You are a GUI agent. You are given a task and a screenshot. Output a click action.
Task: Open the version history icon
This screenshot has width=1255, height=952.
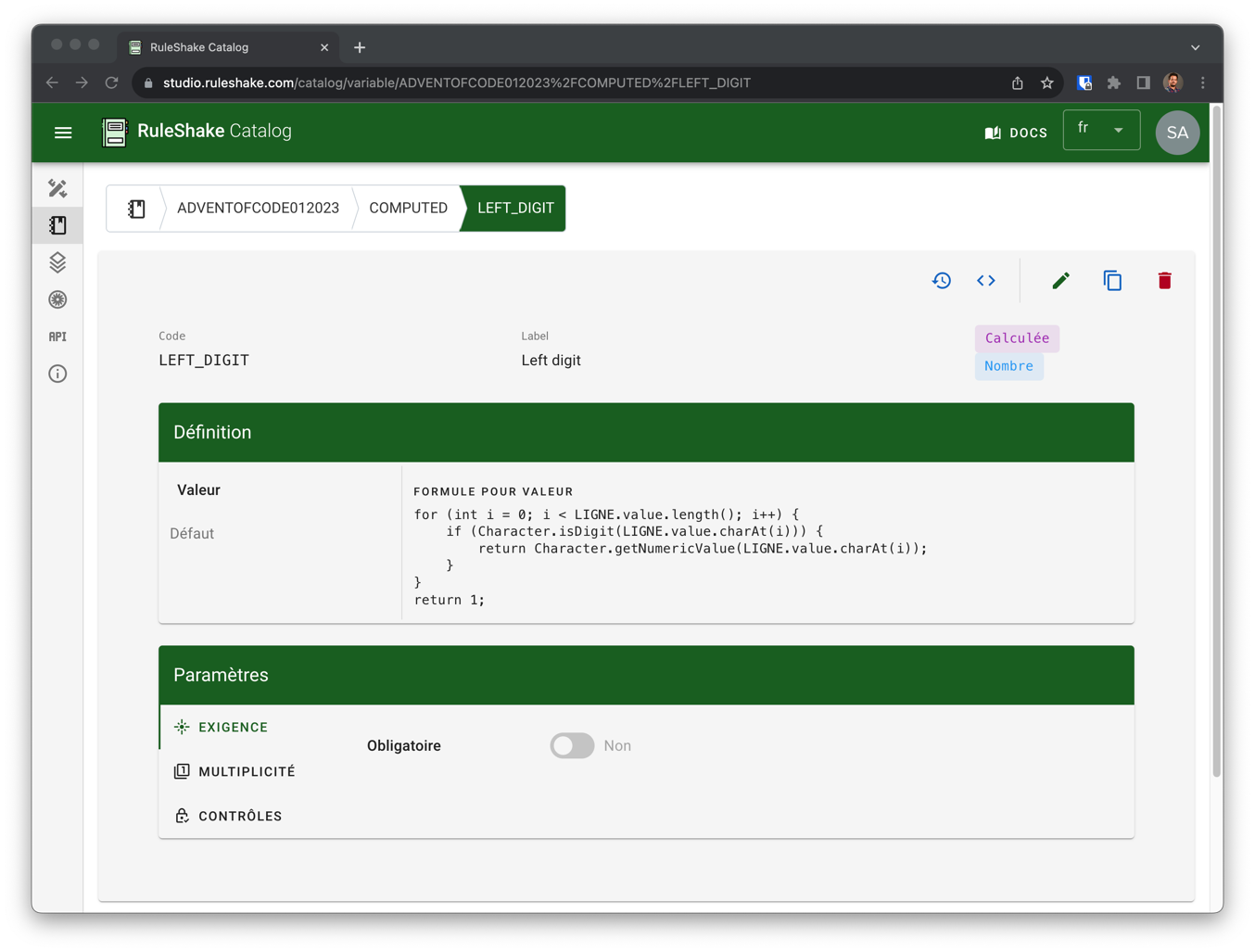pos(942,281)
